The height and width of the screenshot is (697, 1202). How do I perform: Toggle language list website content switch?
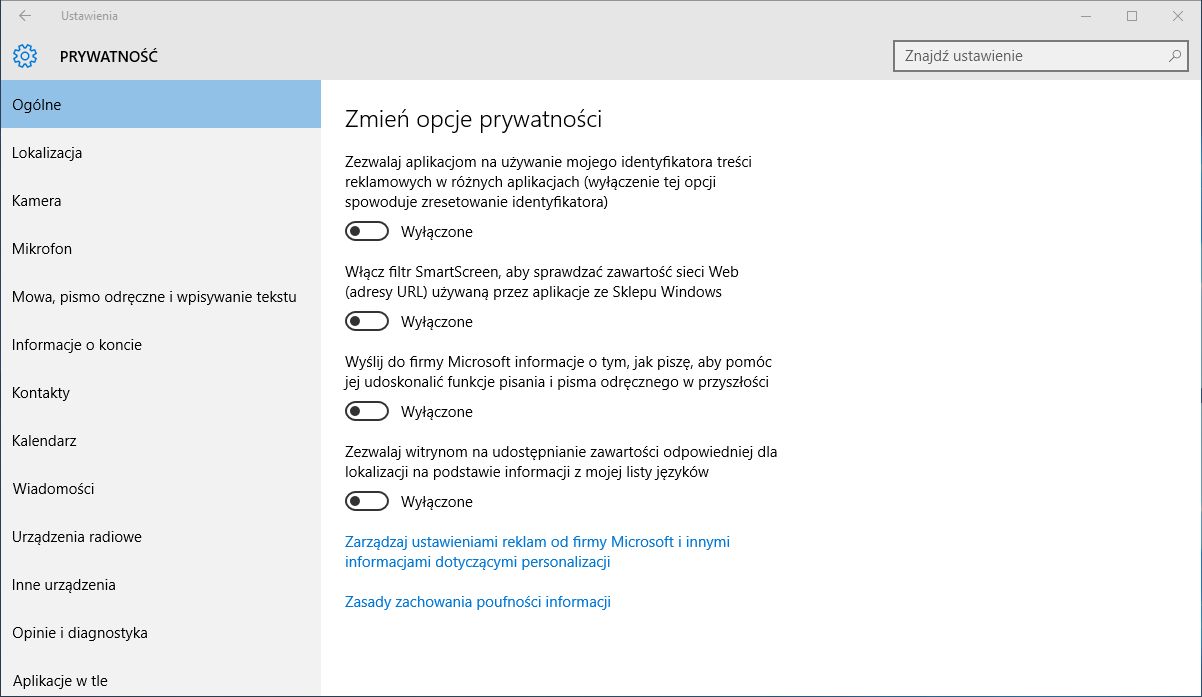coord(366,502)
